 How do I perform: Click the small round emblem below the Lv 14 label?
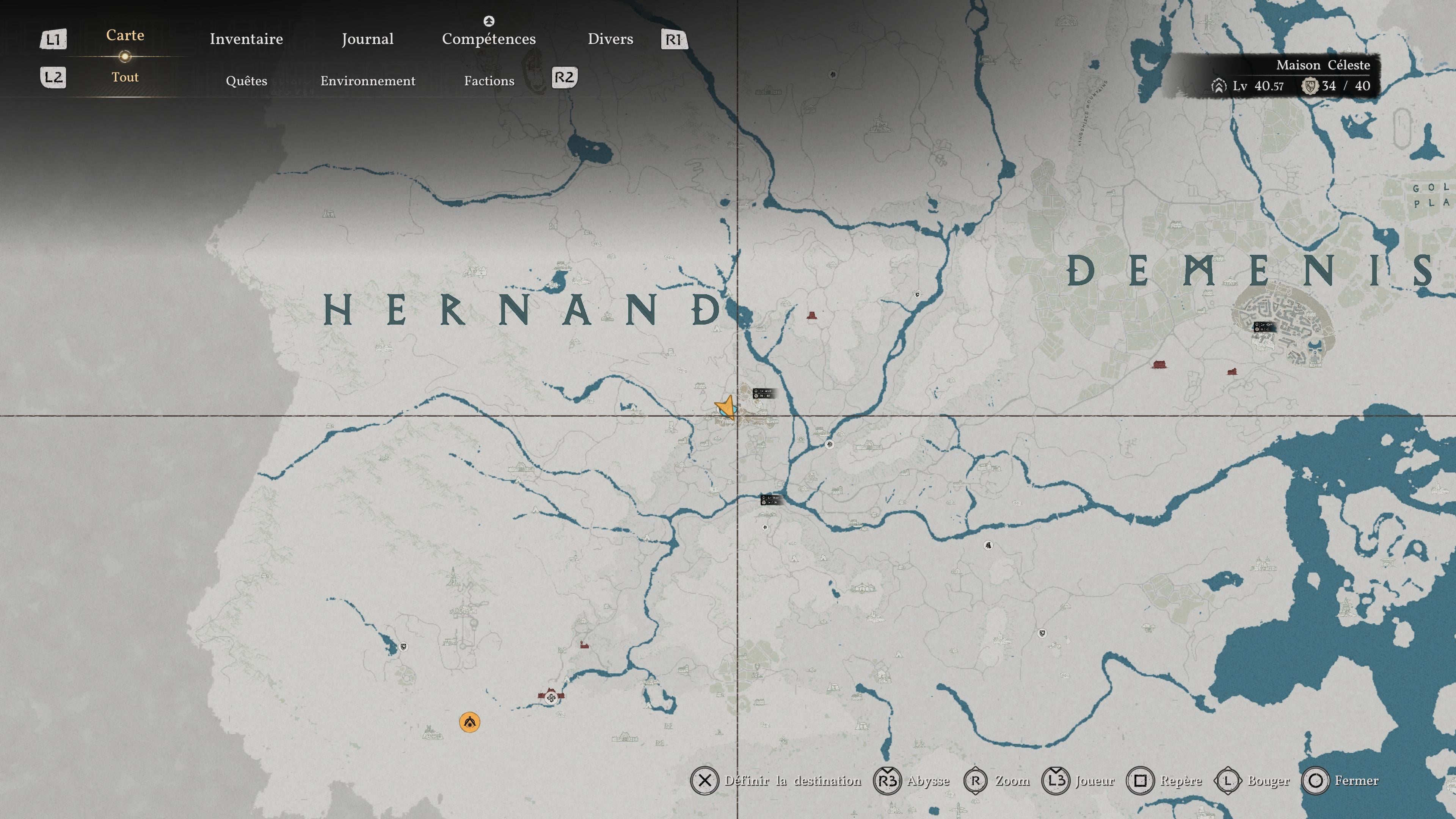[765, 527]
